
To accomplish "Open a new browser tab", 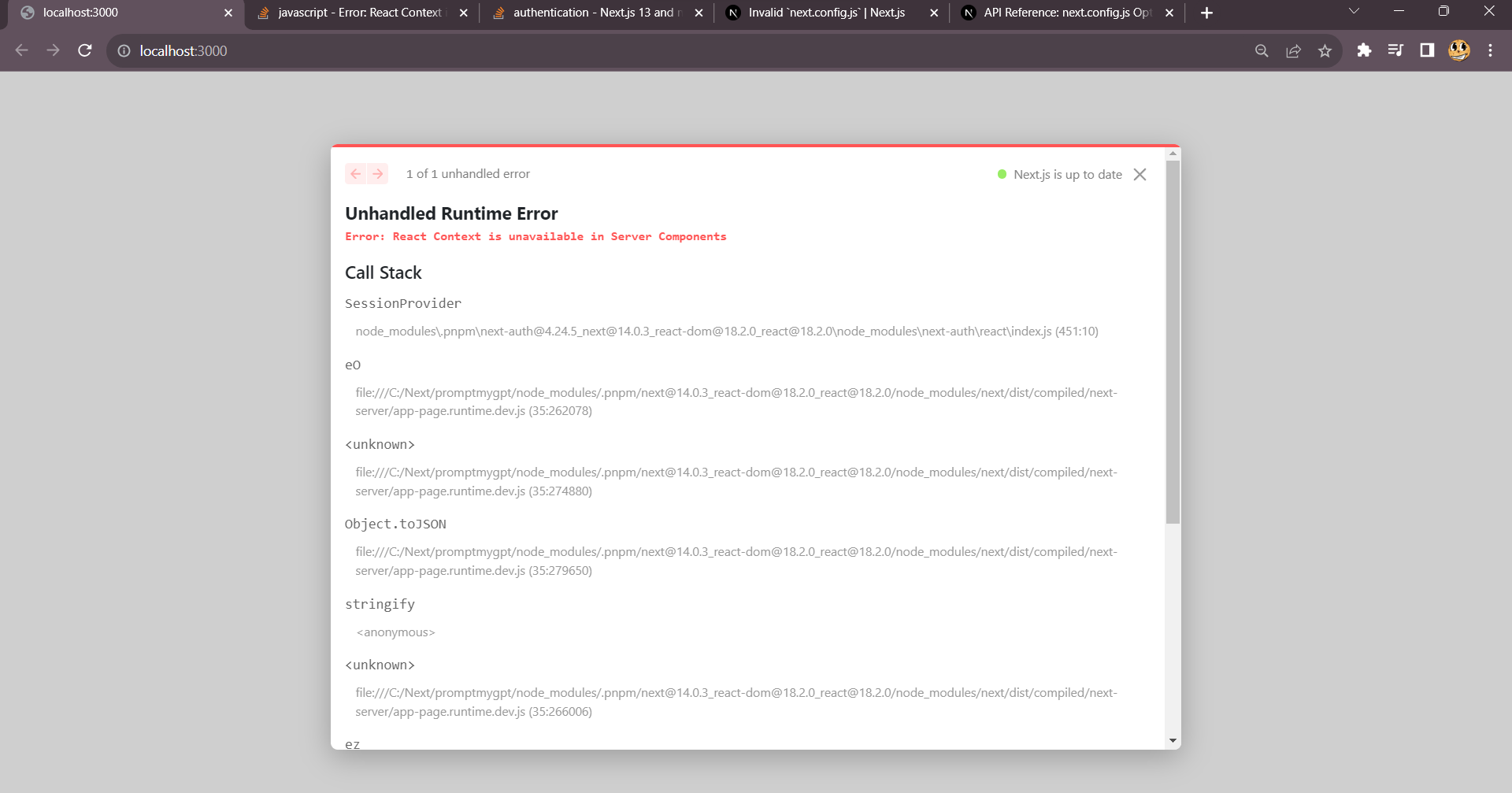I will (1206, 12).
